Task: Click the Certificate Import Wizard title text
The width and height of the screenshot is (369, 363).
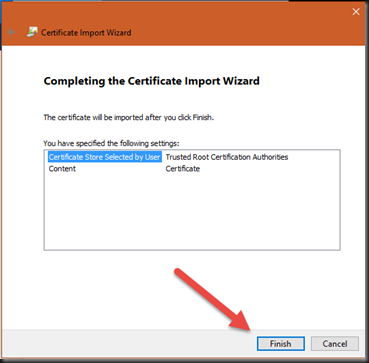Action: (86, 33)
